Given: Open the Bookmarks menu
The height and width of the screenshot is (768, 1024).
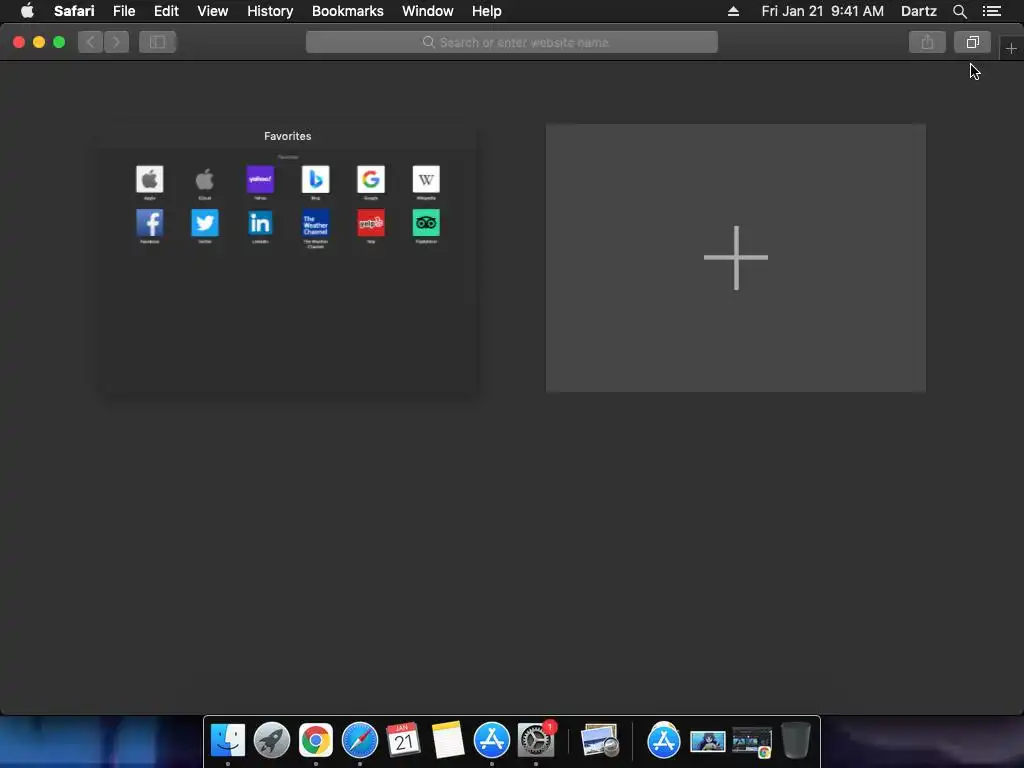Looking at the screenshot, I should coord(347,11).
